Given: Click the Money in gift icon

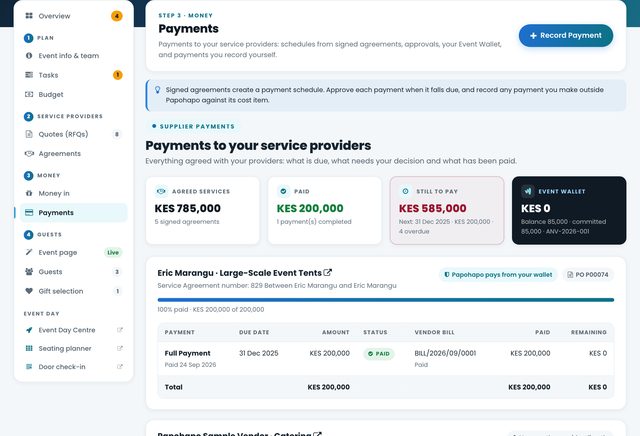Looking at the screenshot, I should click(x=29, y=193).
